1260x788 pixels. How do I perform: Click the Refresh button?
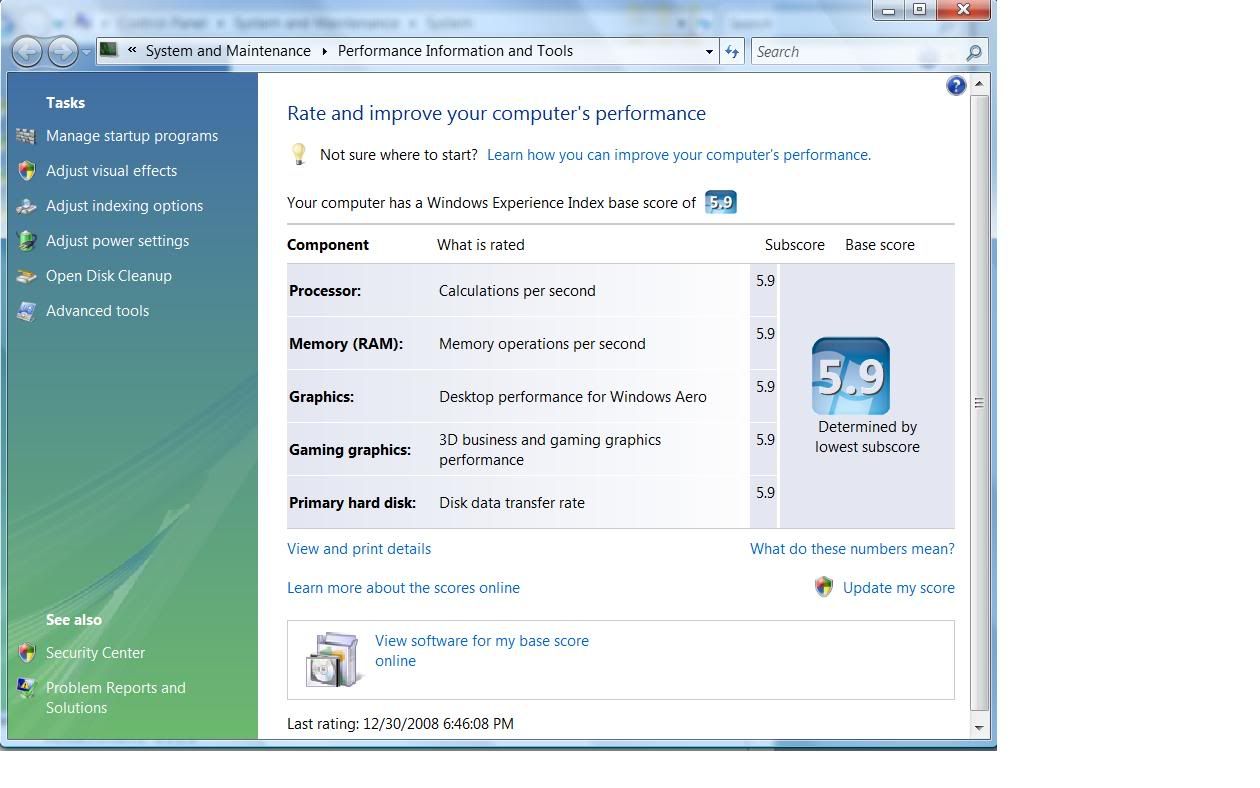(732, 52)
